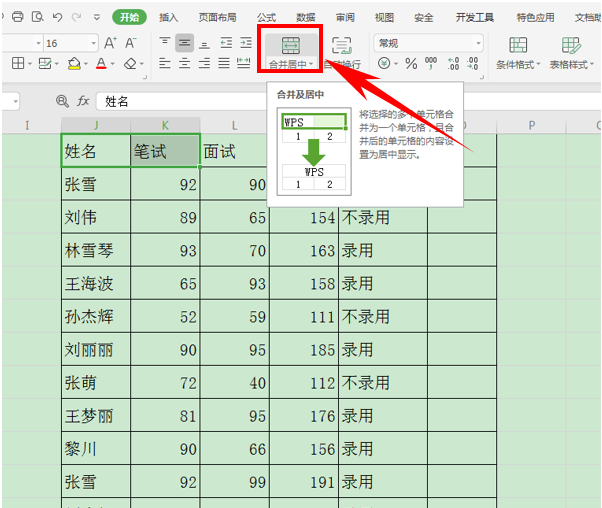The width and height of the screenshot is (602, 508).
Task: Open the font size 16 dropdown
Action: (x=93, y=43)
